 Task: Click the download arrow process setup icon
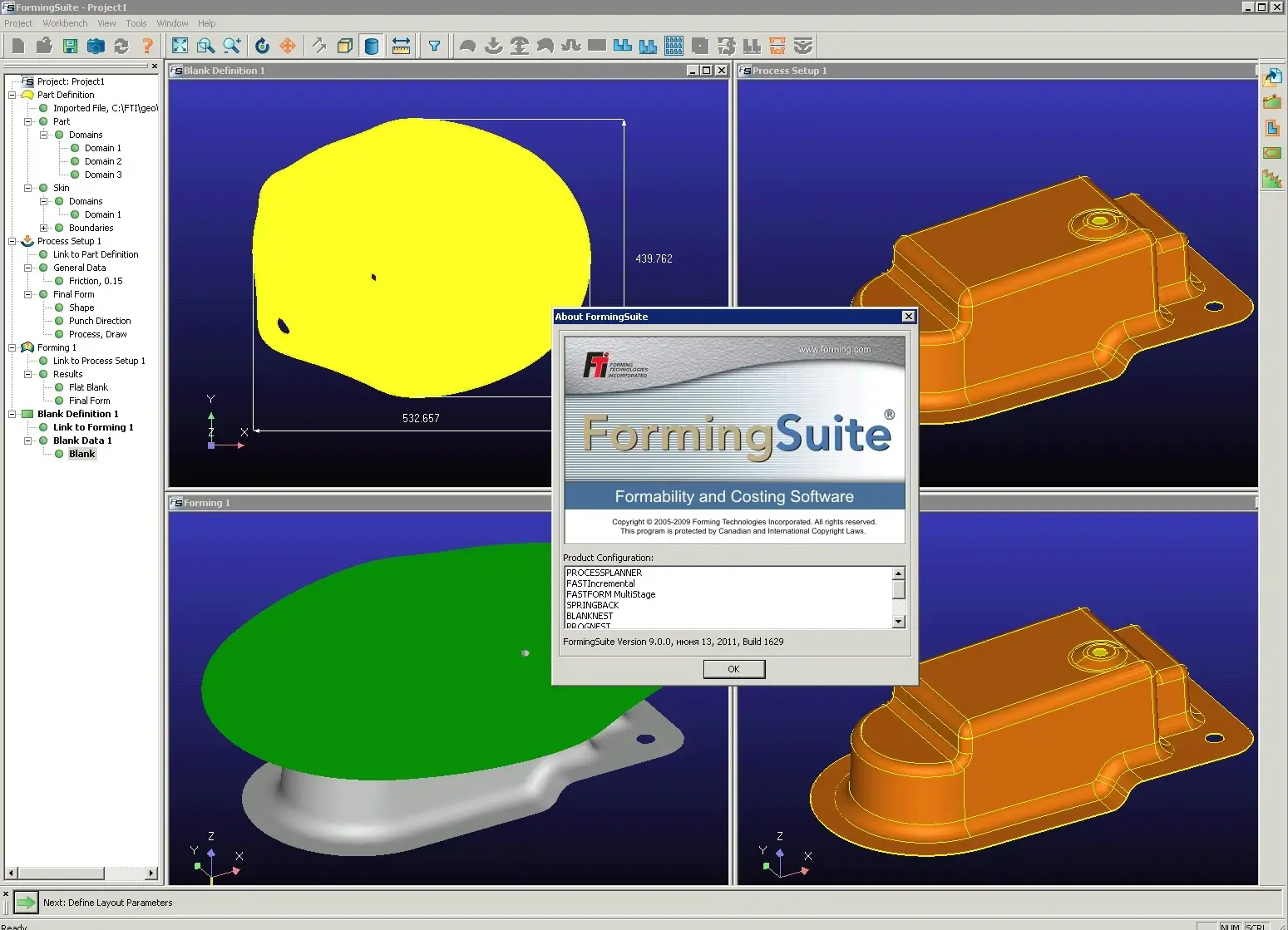pyautogui.click(x=494, y=46)
